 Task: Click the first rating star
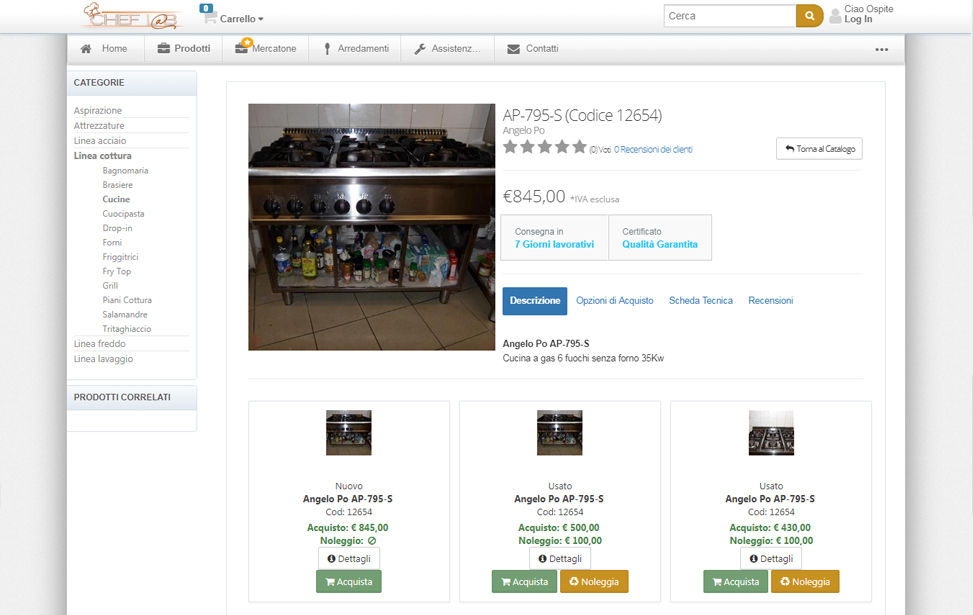click(510, 146)
